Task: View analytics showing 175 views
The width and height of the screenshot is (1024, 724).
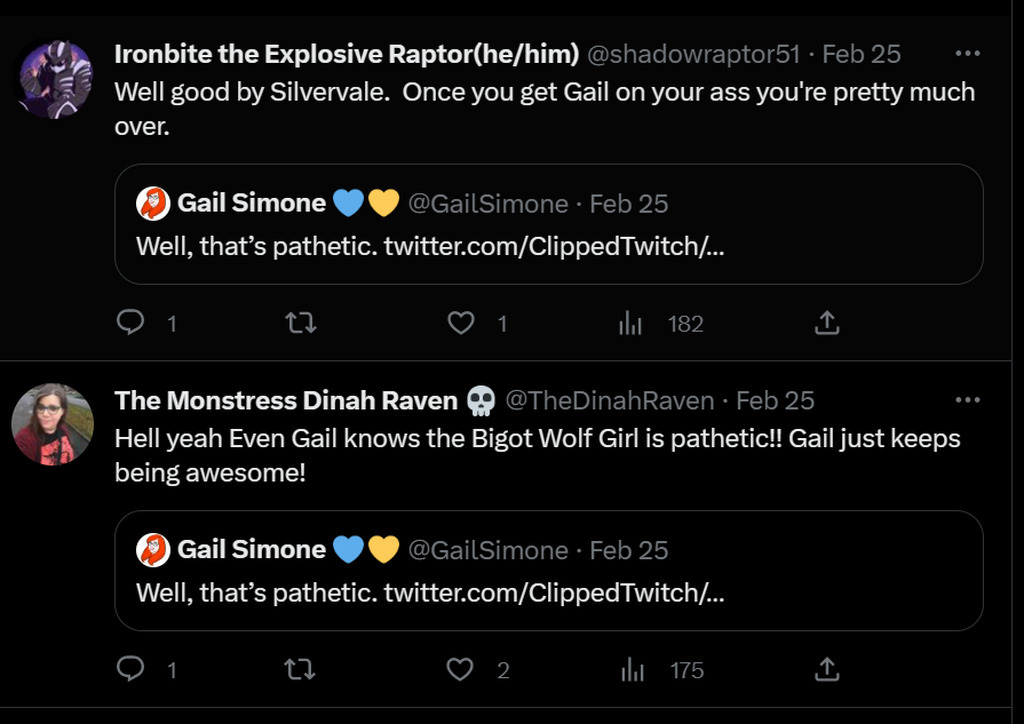Action: pos(632,669)
